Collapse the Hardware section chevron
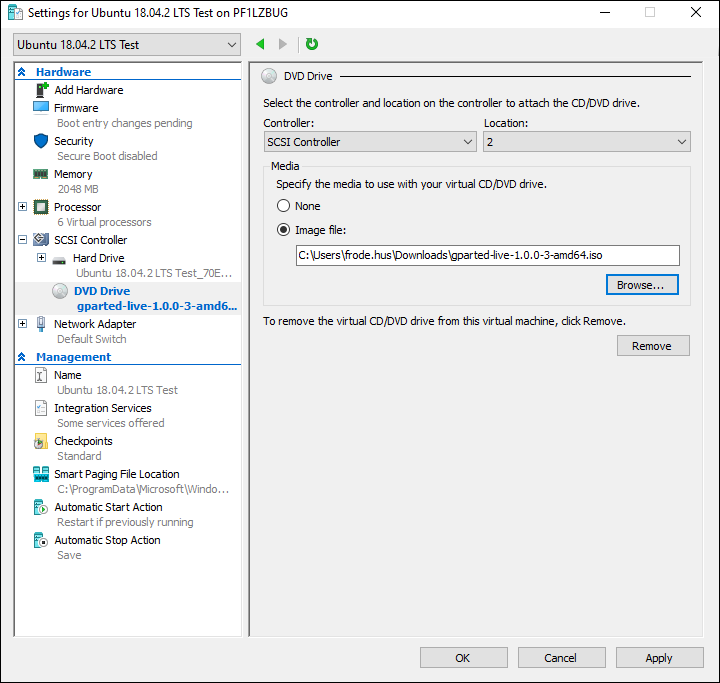 click(22, 72)
